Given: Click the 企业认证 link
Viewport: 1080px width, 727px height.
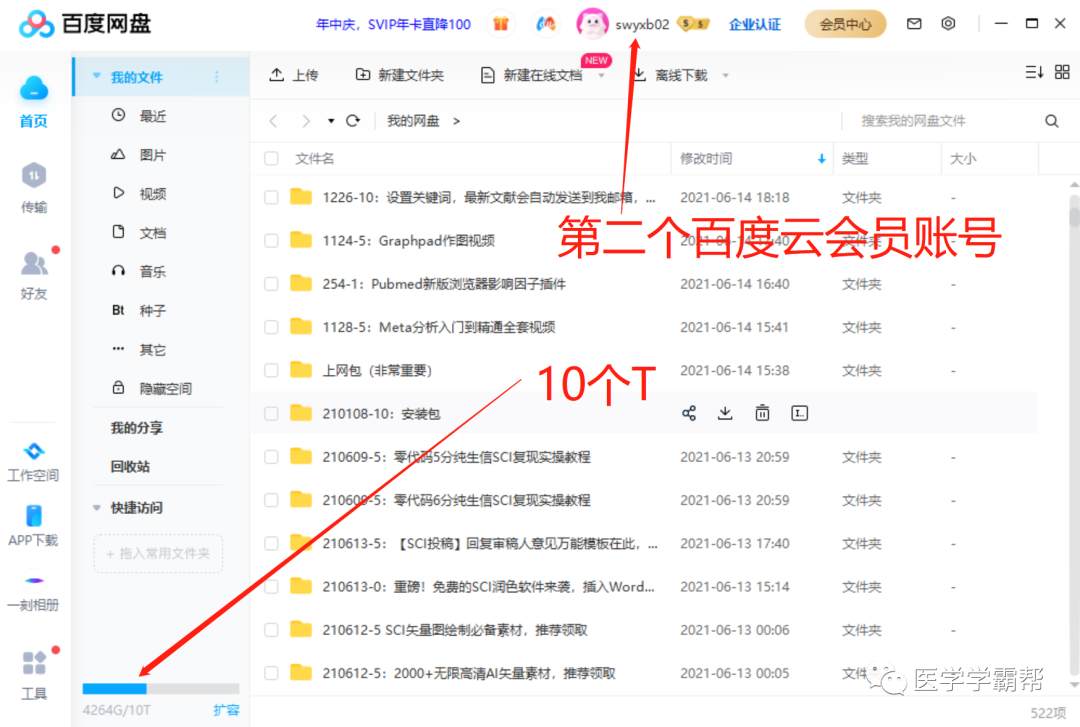Looking at the screenshot, I should (755, 24).
